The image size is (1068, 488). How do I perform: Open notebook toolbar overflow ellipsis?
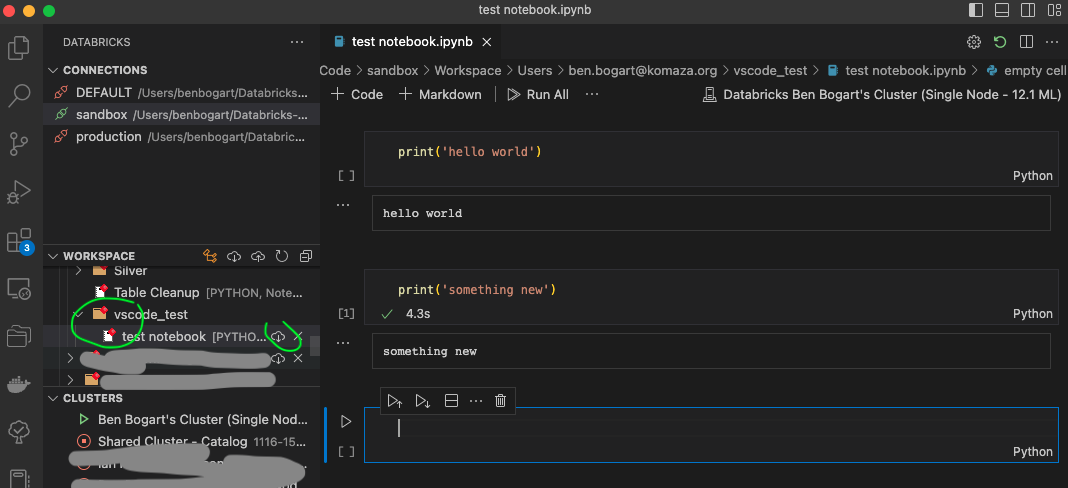coord(592,95)
